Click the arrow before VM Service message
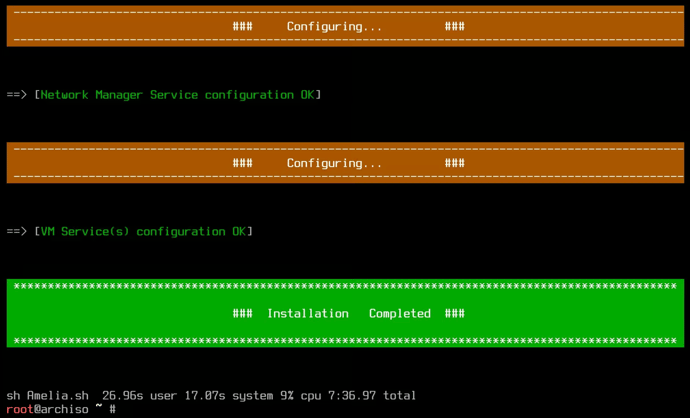This screenshot has height=418, width=690. (17, 232)
